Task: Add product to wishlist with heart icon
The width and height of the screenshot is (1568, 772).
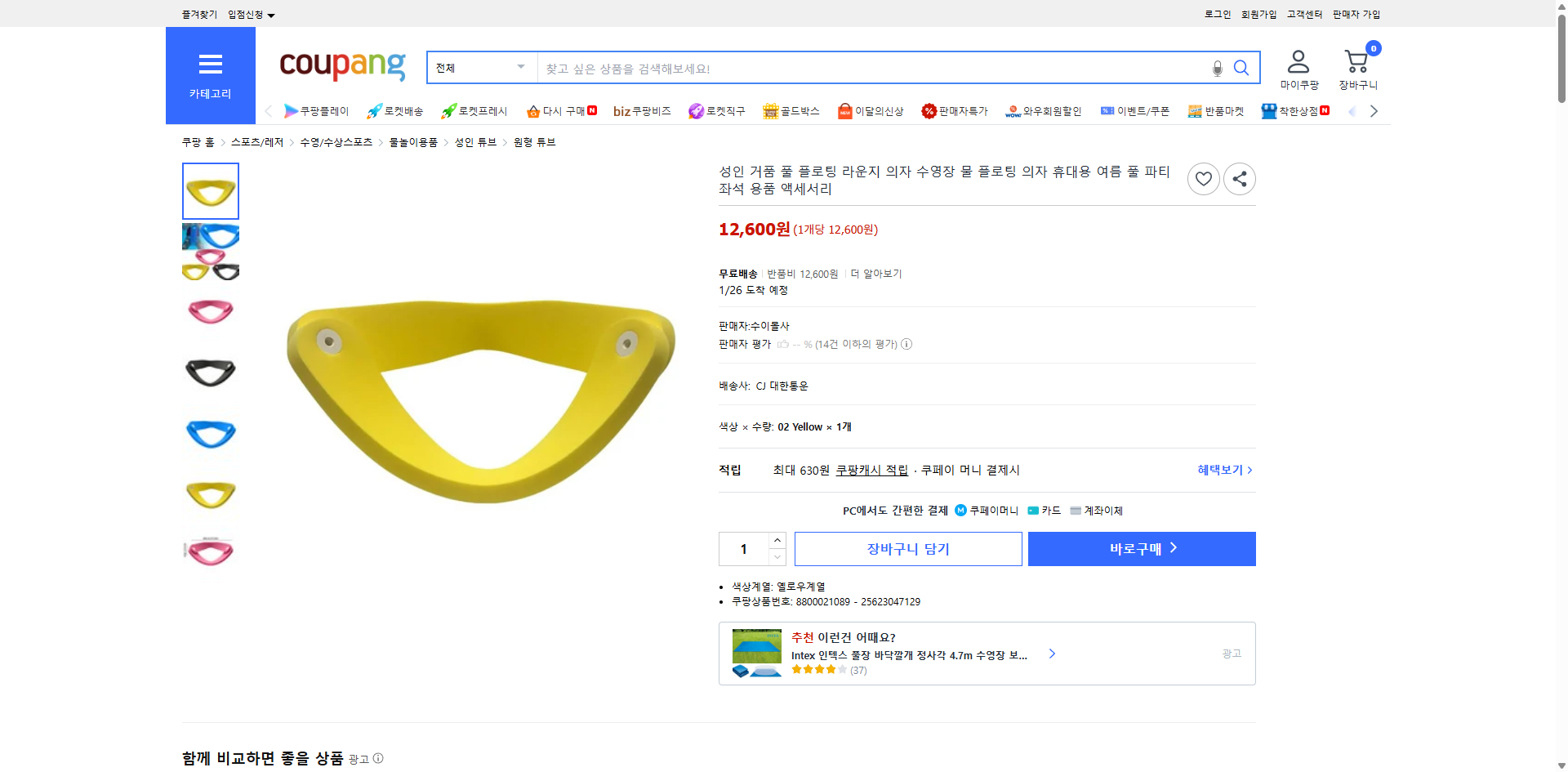Action: pyautogui.click(x=1203, y=178)
